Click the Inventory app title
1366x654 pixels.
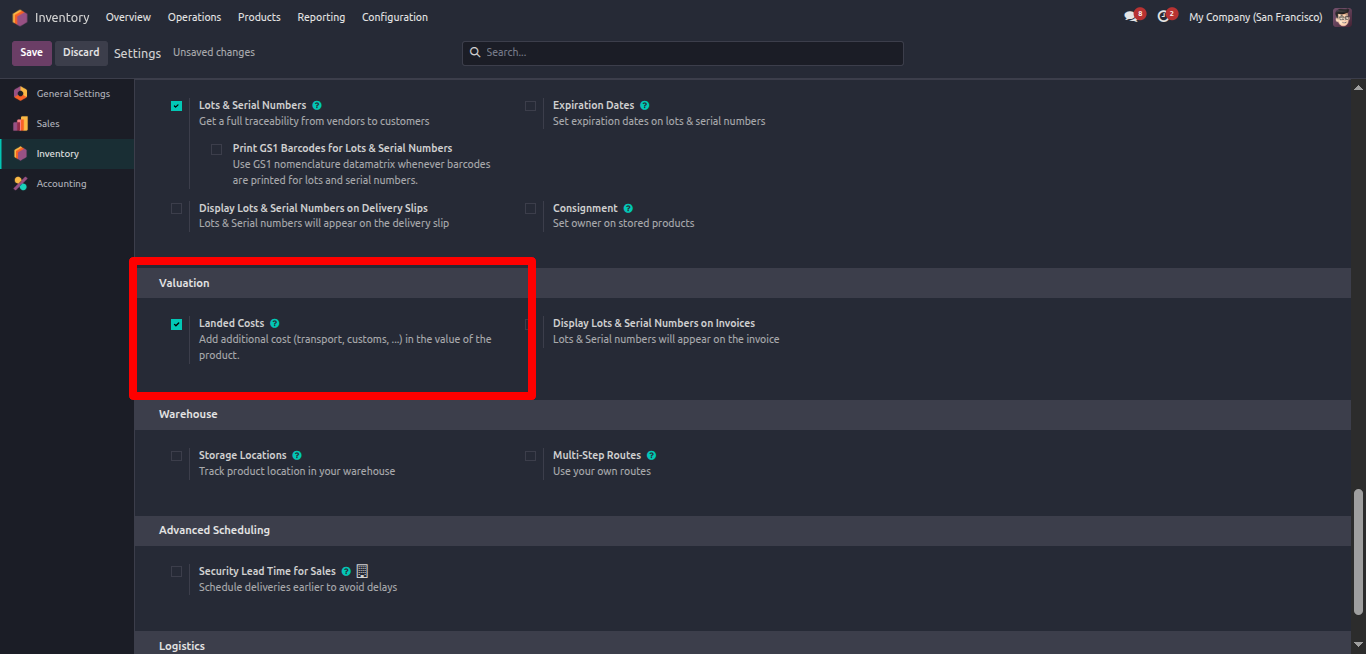62,18
